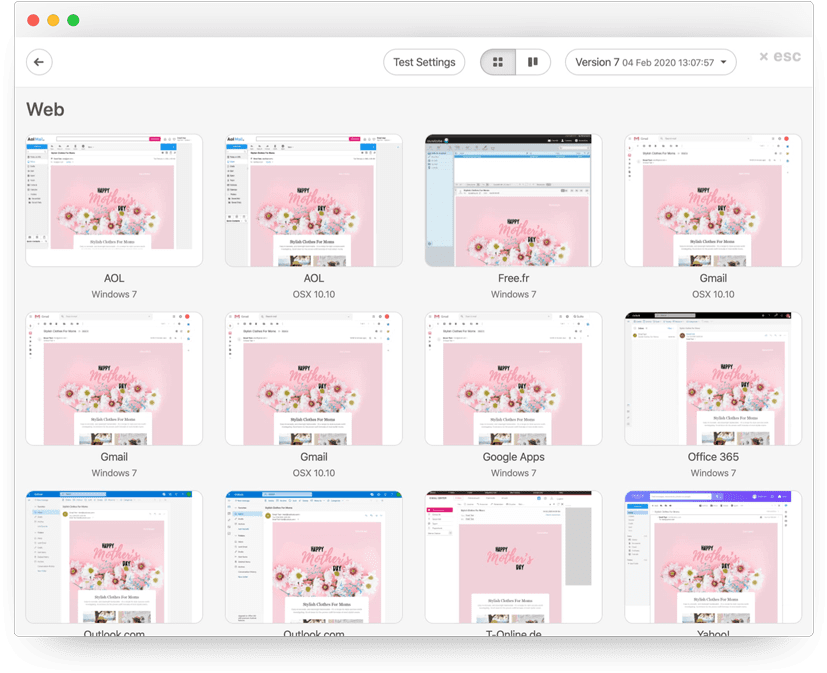Close preview with the esc button

click(x=779, y=57)
